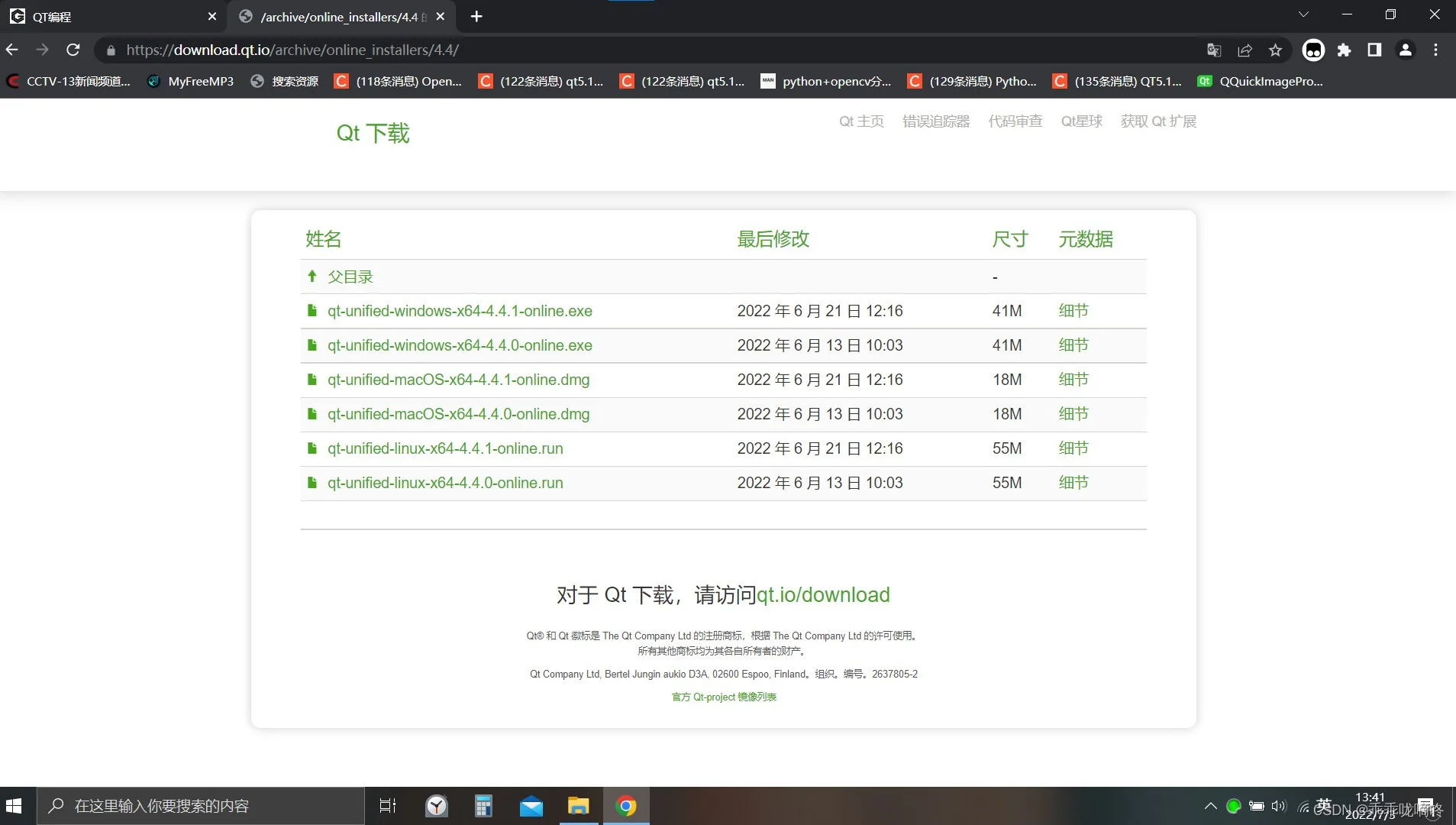1456x825 pixels.
Task: Download qt-unified-linux-x64-4.4.1-online.run
Action: pos(445,448)
